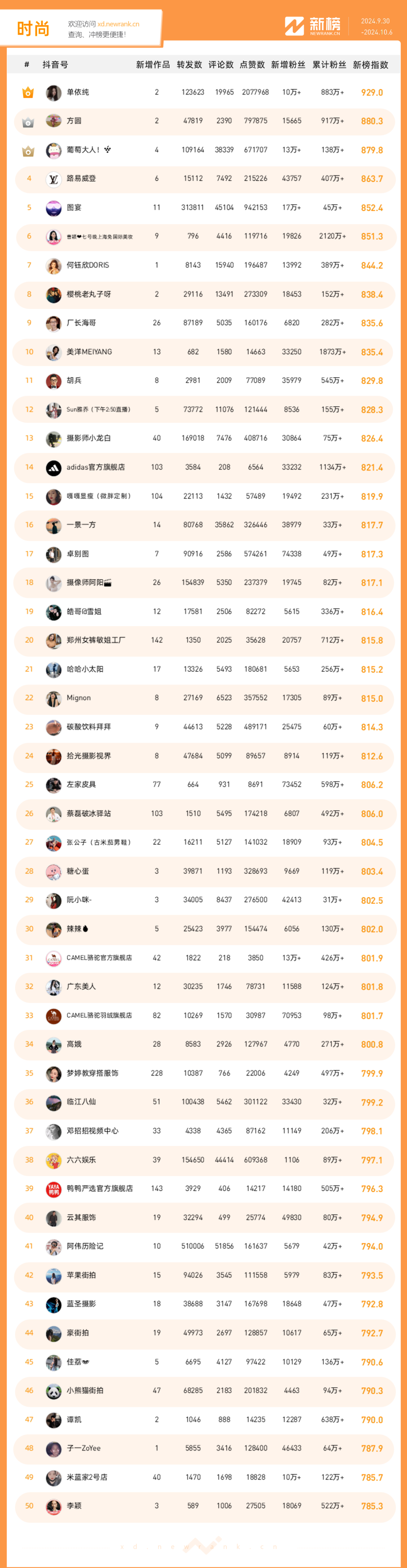Click the 累计粉丝 column header
Viewport: 407px width, 1568px height.
pyautogui.click(x=329, y=65)
